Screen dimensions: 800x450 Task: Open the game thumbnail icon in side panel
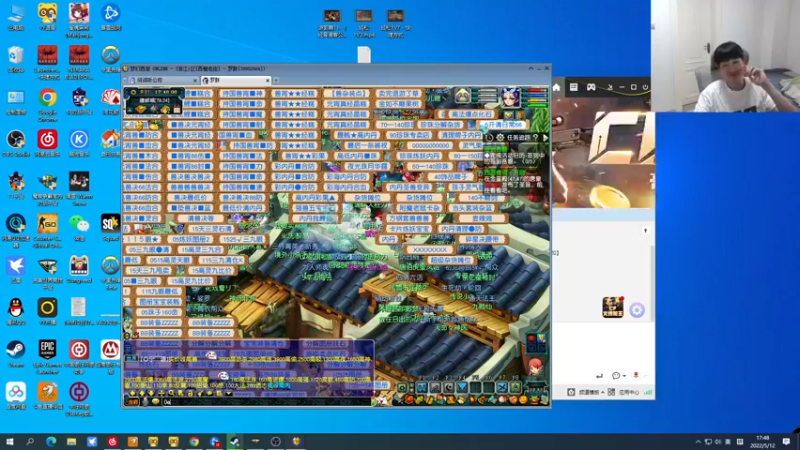tap(612, 307)
